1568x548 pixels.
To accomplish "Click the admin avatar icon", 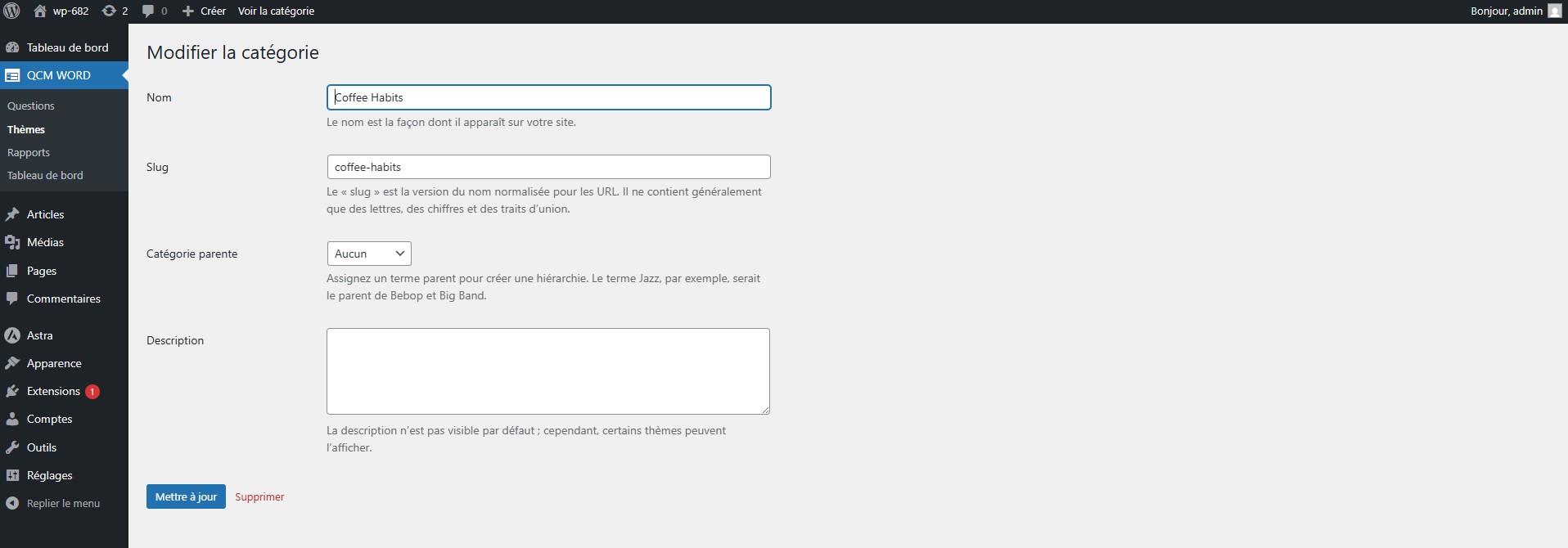I will coord(1554,11).
